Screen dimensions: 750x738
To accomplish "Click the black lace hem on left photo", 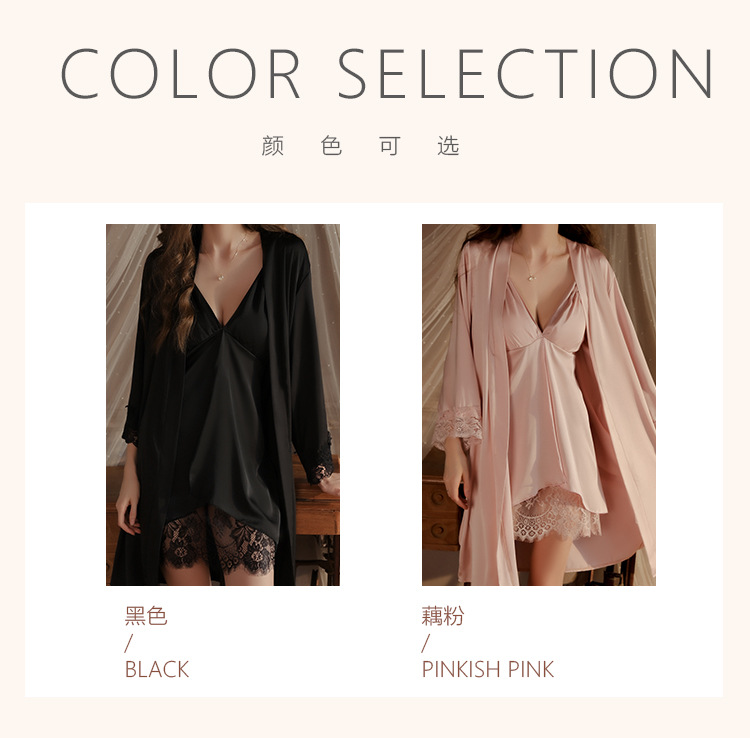I will click(x=219, y=540).
